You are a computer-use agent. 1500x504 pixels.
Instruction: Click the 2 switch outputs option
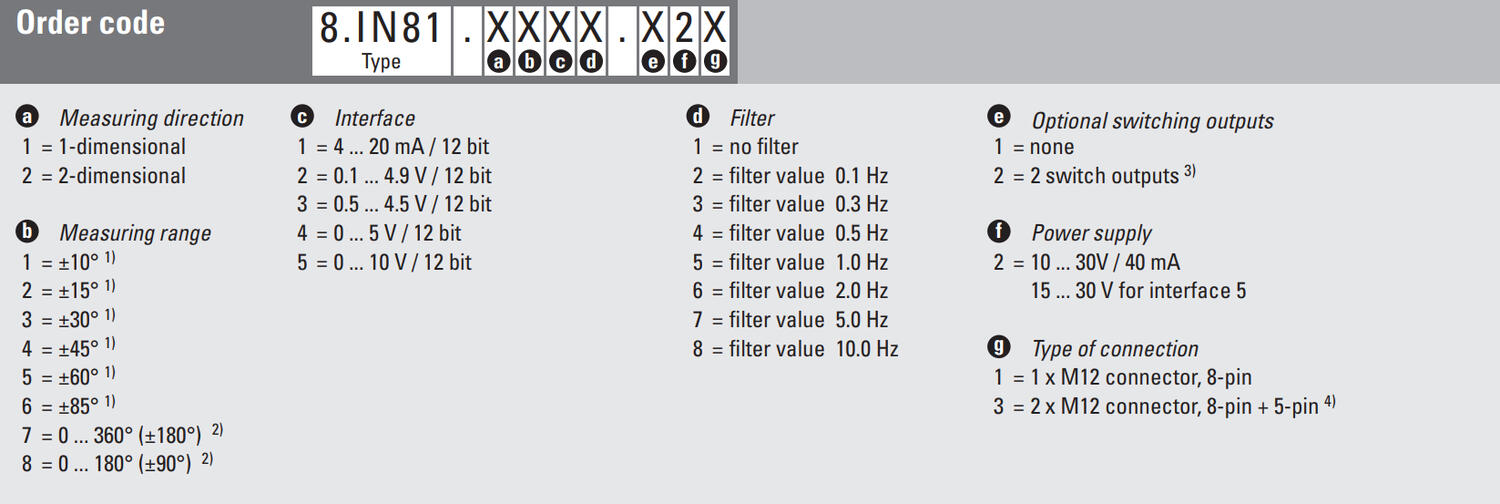[x=1095, y=176]
